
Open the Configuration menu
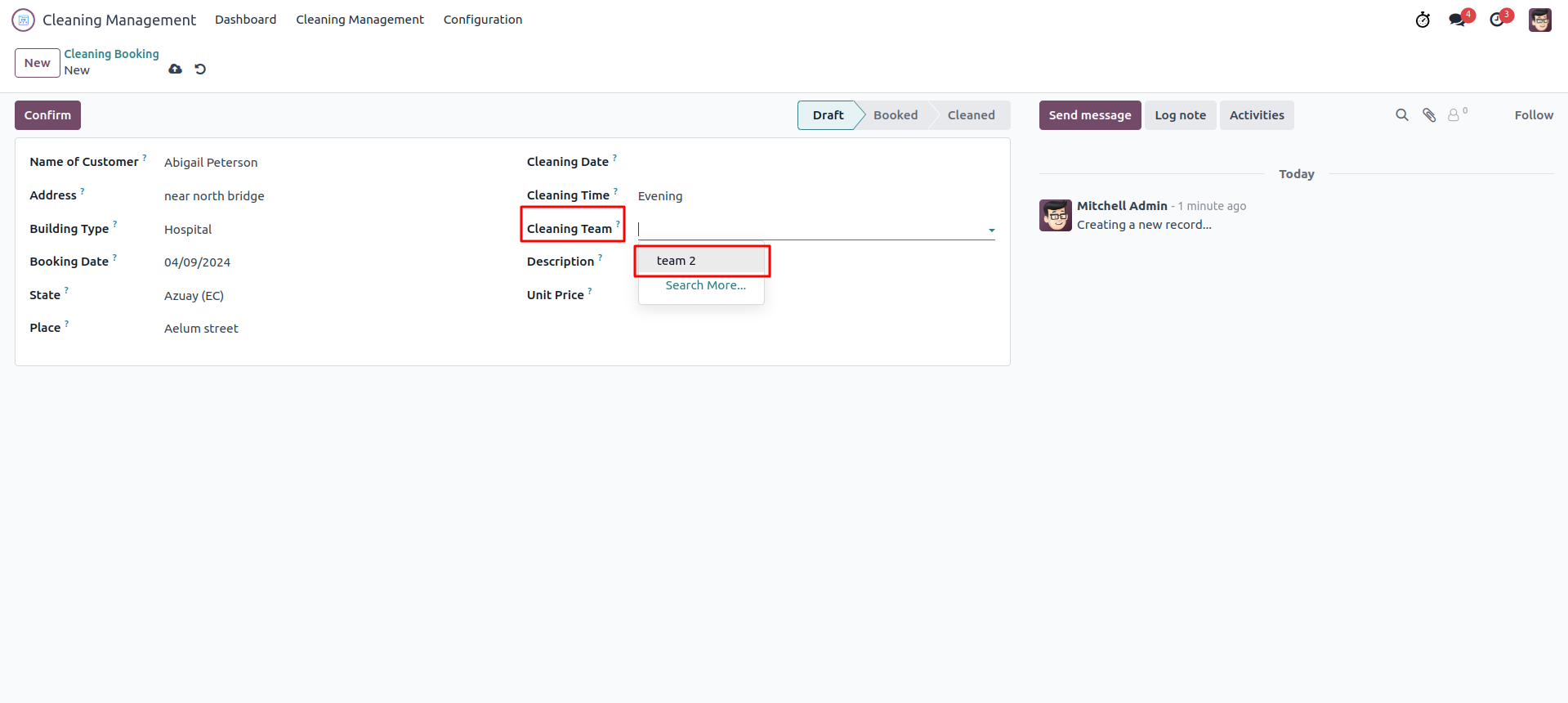483,20
